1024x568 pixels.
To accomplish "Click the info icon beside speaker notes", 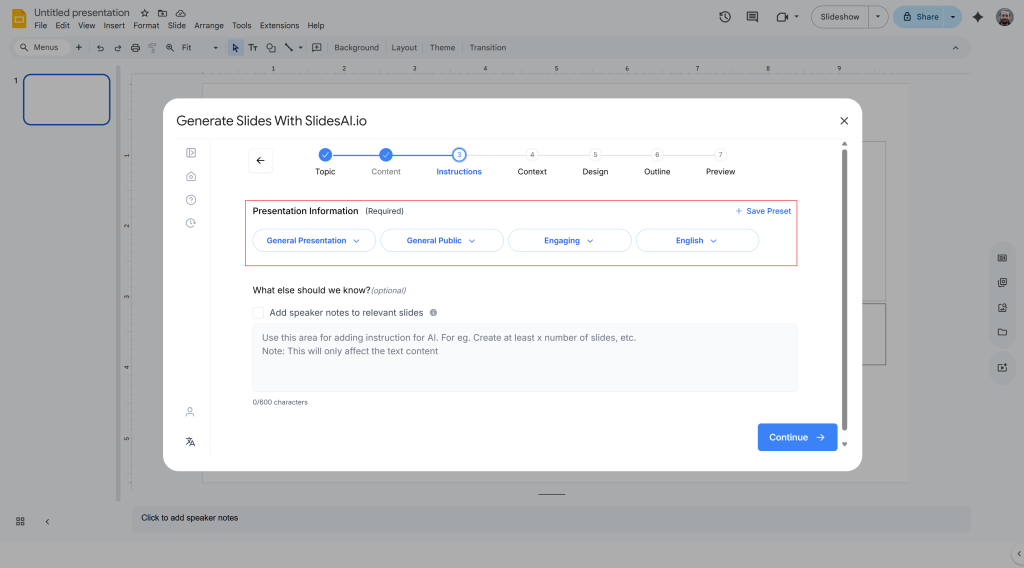I will (433, 313).
